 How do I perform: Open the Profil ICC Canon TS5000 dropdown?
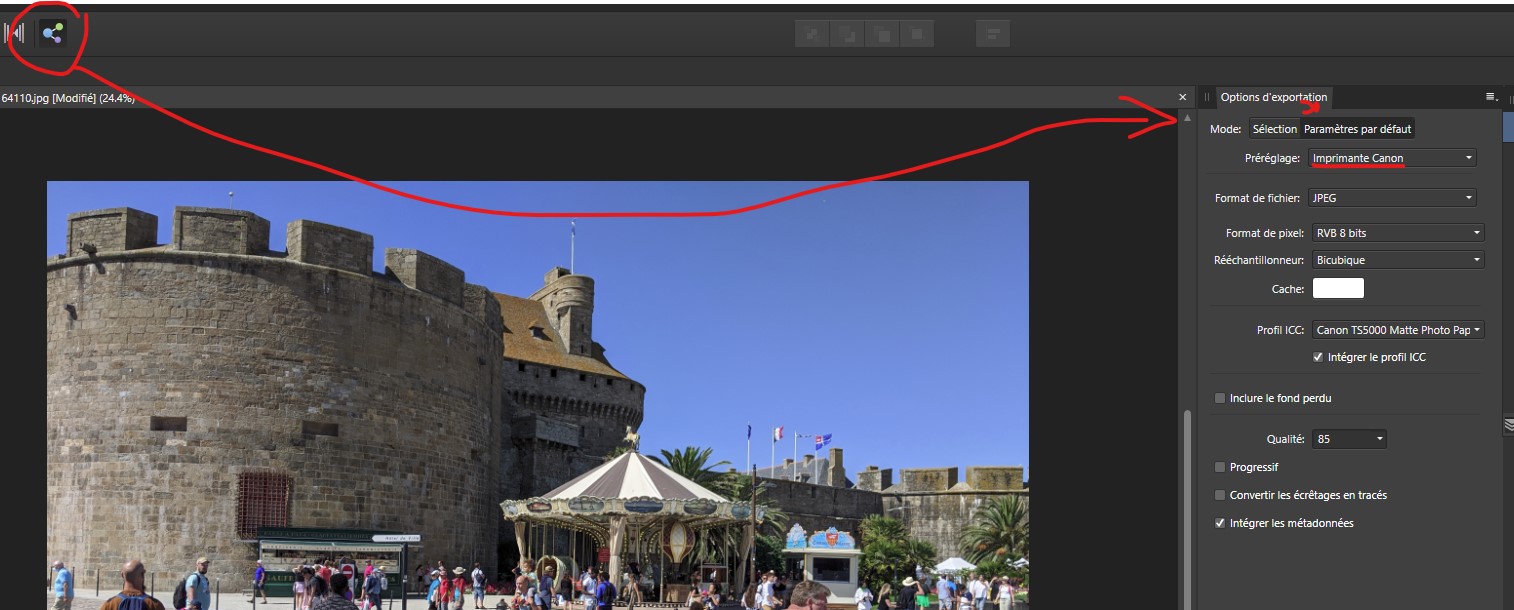[1398, 329]
